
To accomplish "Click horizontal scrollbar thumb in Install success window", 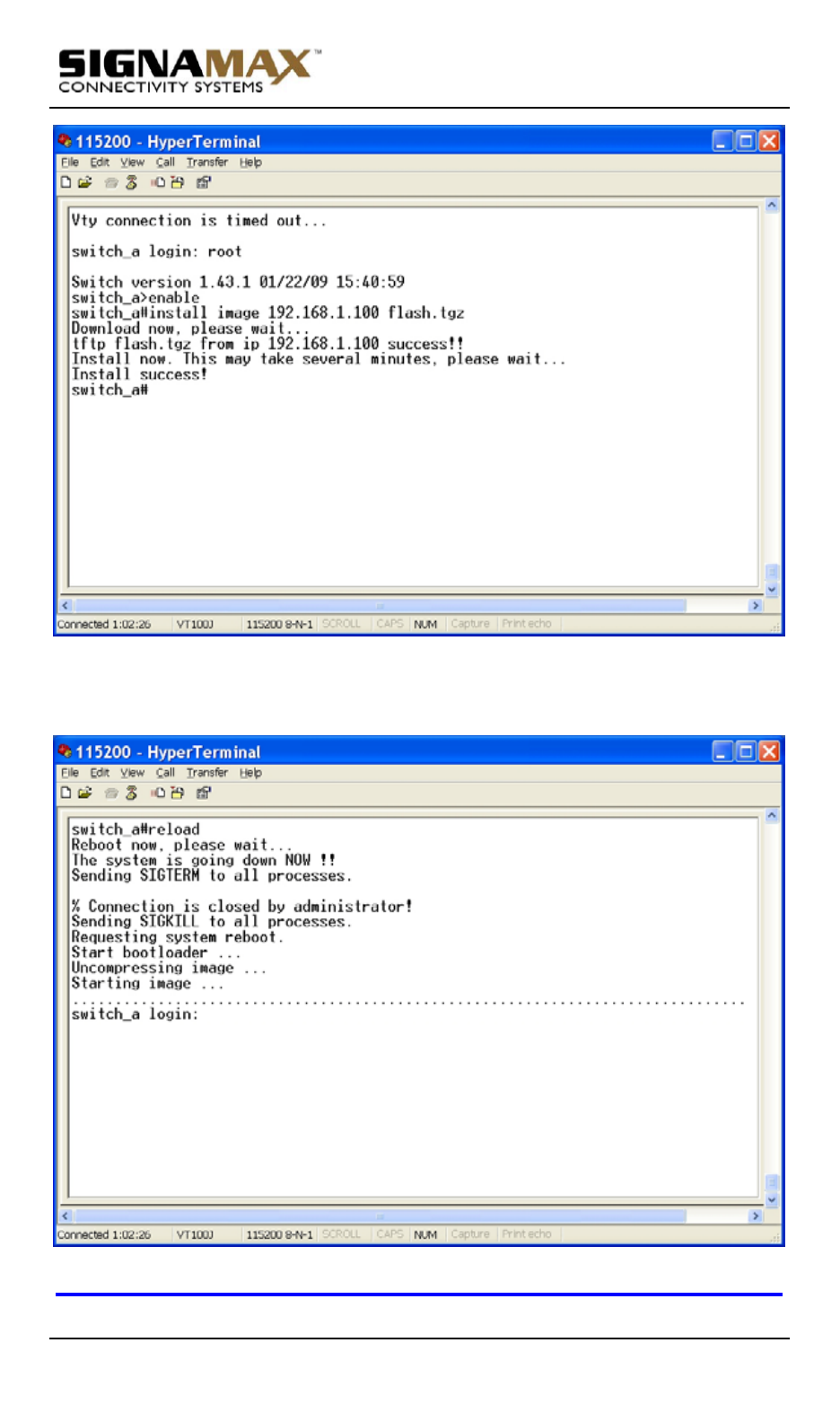I will click(x=380, y=606).
